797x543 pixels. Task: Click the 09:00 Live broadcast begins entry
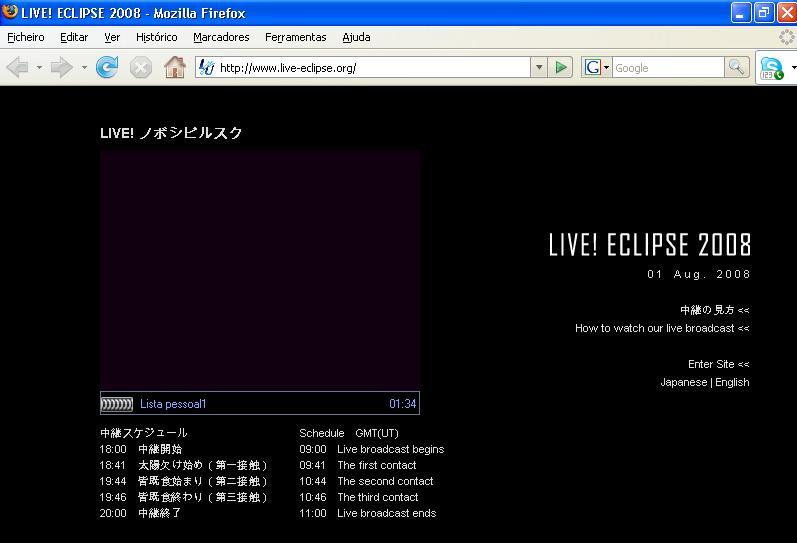tap(372, 449)
